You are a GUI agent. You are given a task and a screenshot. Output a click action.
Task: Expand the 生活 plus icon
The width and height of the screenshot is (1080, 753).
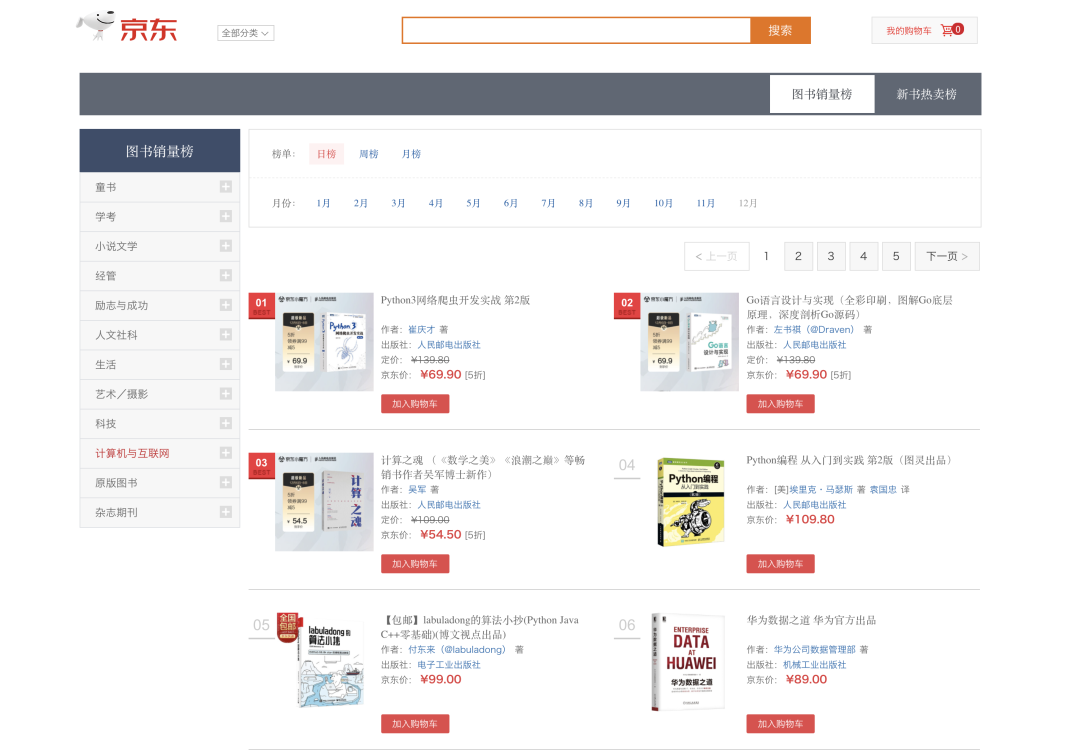(225, 364)
